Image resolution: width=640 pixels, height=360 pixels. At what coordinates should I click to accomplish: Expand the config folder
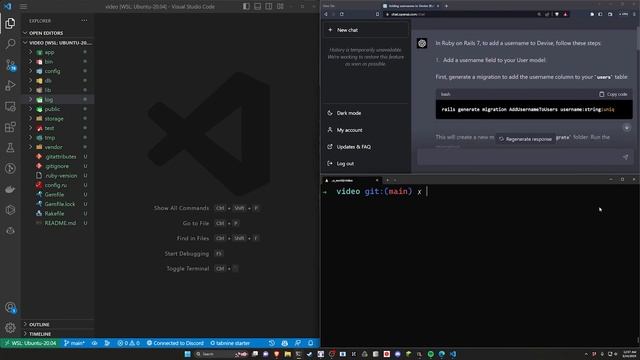point(58,71)
